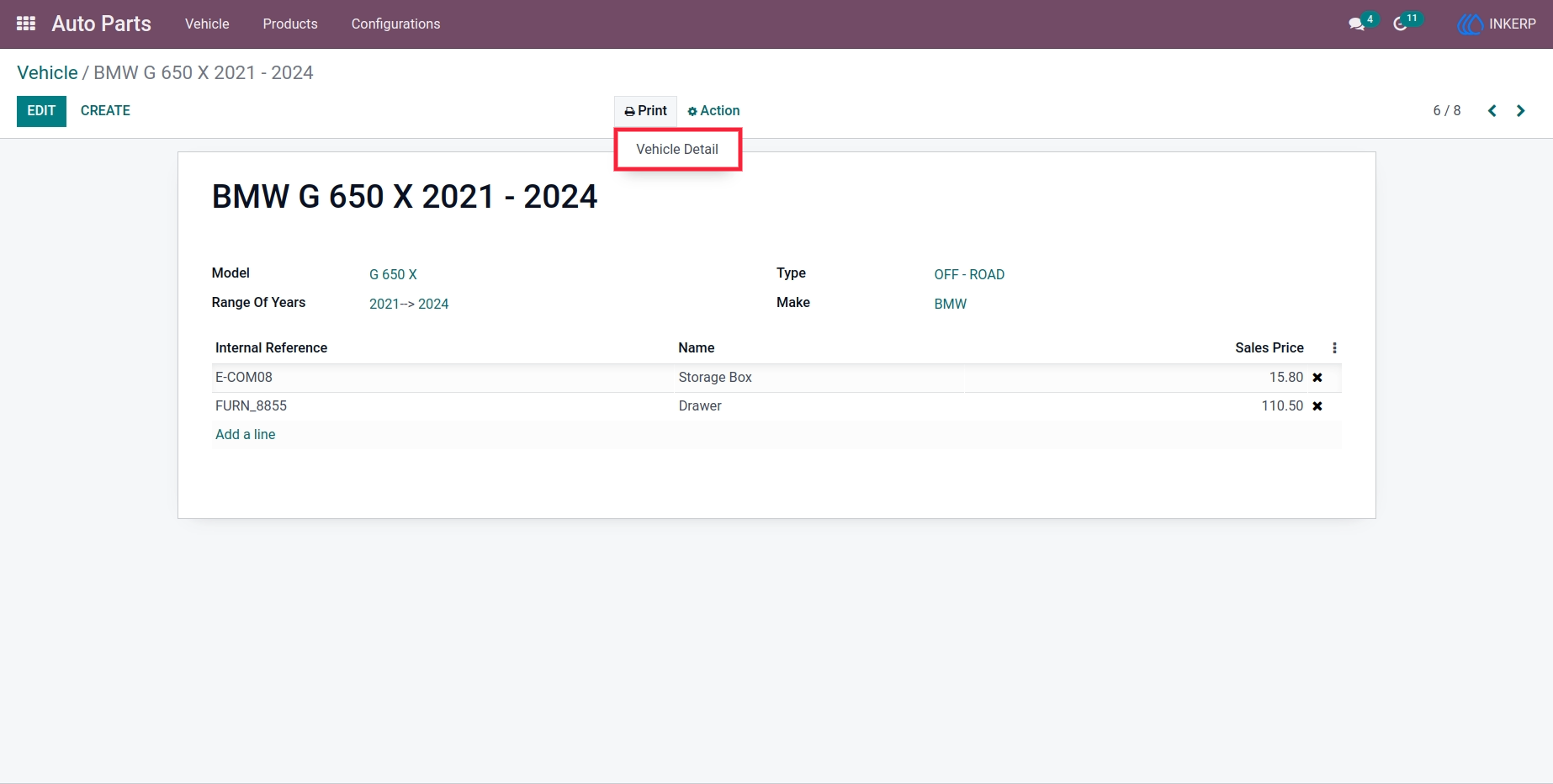Sort by the Sales Price column header
Image resolution: width=1553 pixels, height=784 pixels.
pos(1269,348)
